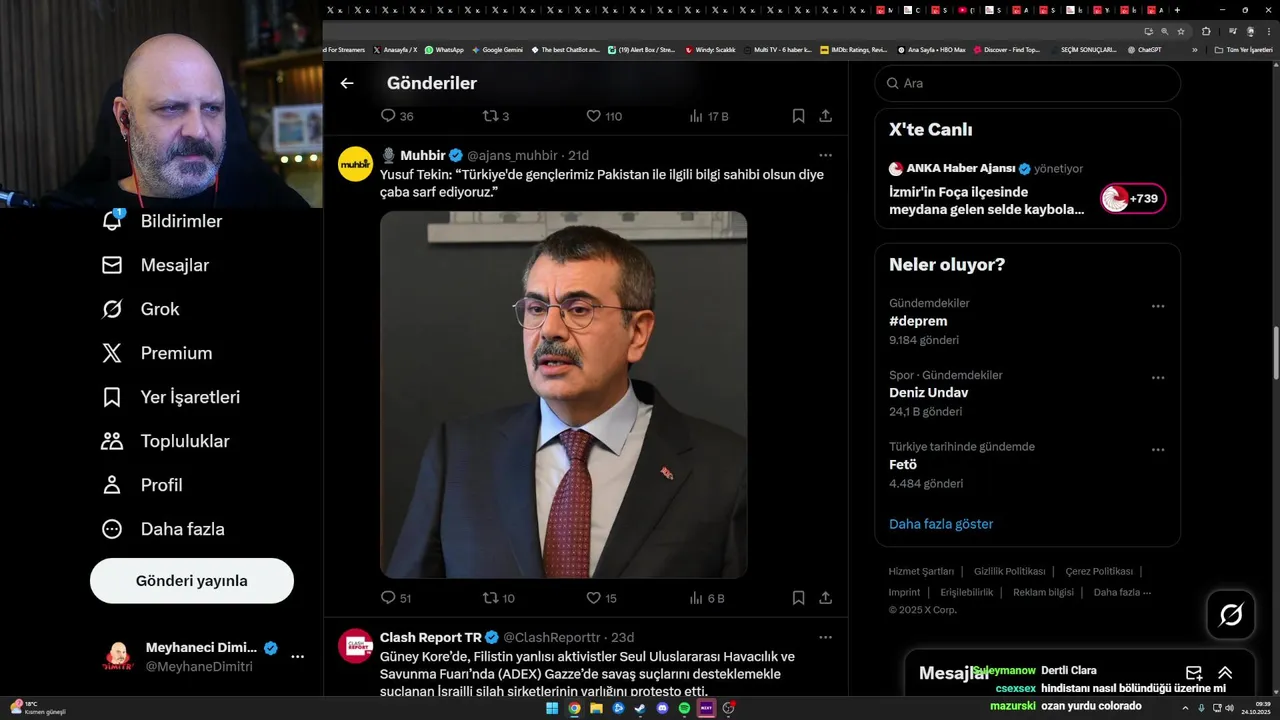Go back with the Gönderiler arrow
Viewport: 1280px width, 720px height.
(x=347, y=83)
